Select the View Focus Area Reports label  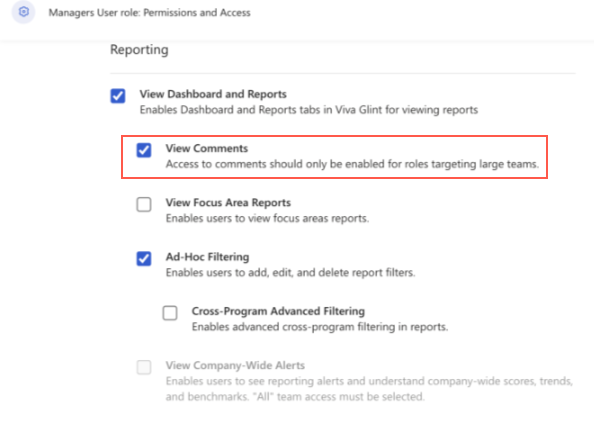pos(228,203)
